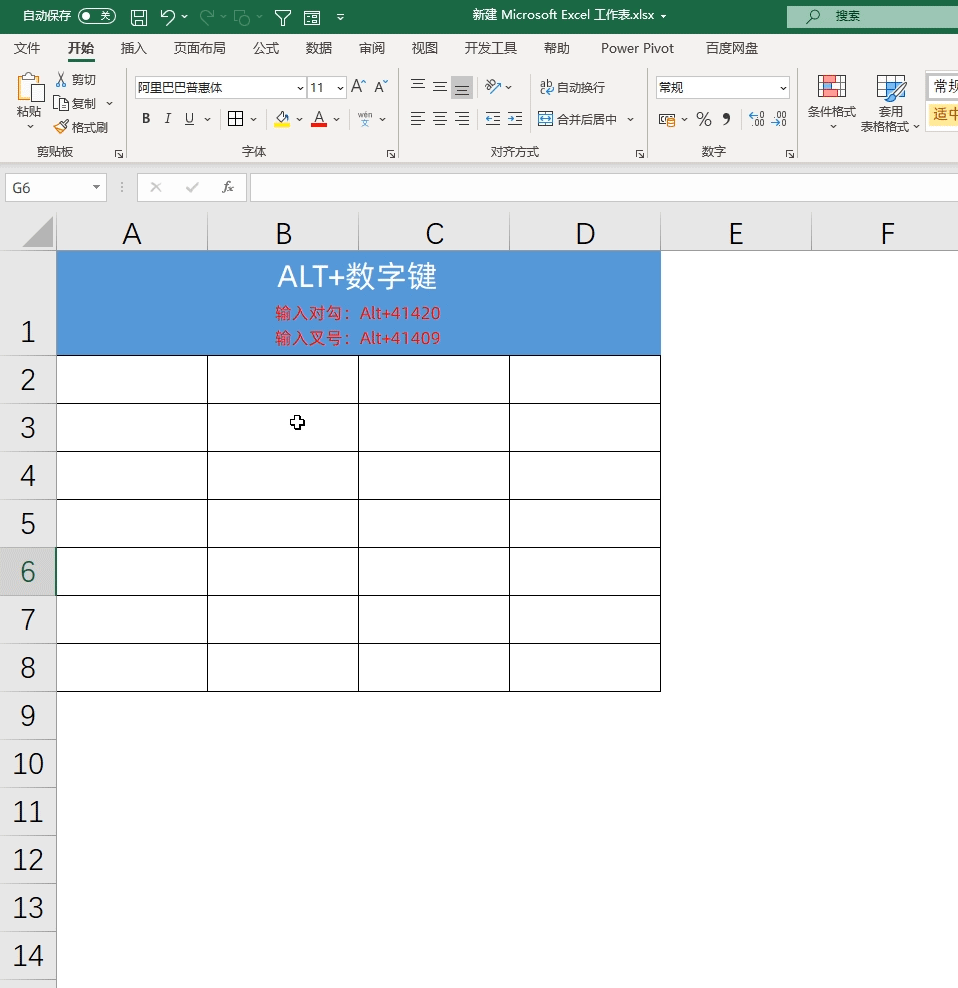Open the Power Pivot tab
958x988 pixels.
pos(637,48)
